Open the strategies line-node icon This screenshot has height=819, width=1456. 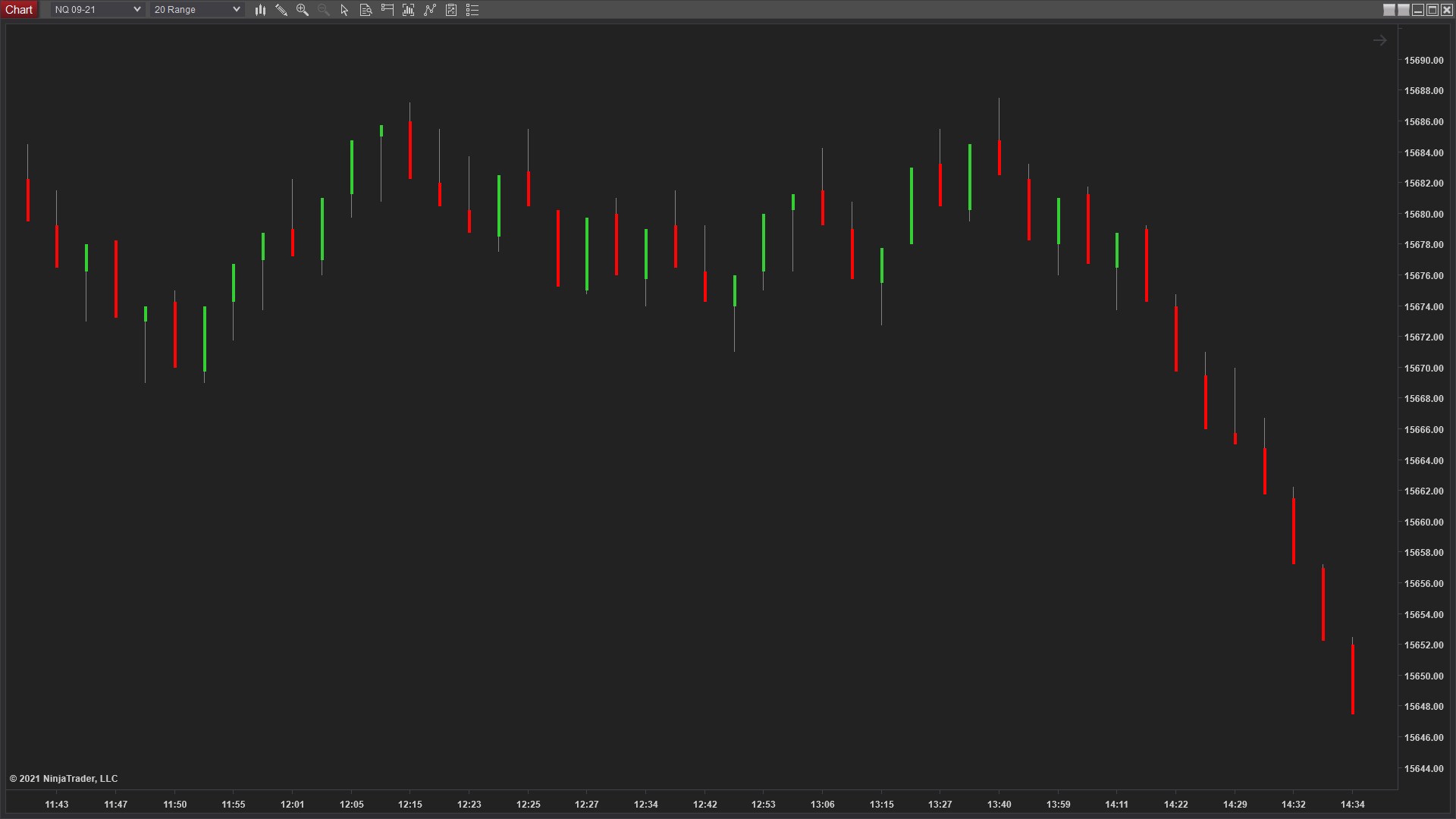[x=430, y=10]
